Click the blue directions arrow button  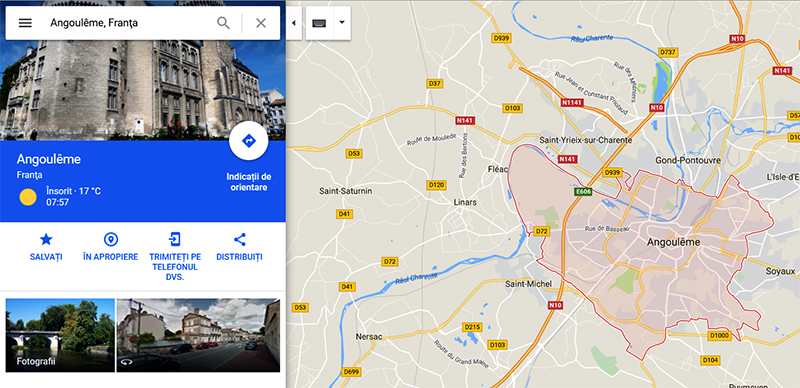click(x=248, y=141)
